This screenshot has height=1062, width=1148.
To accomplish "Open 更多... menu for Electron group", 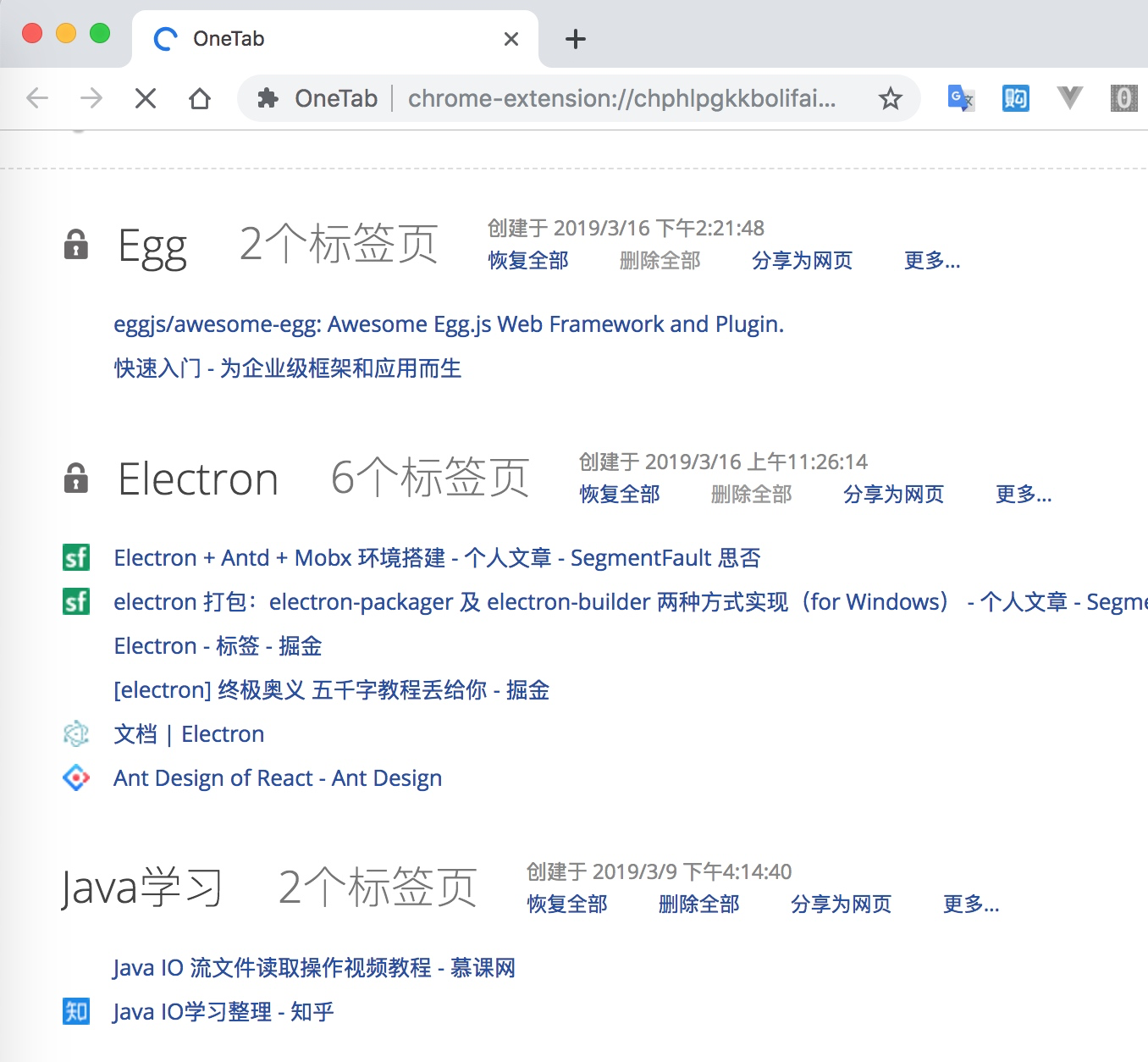I will 1024,494.
